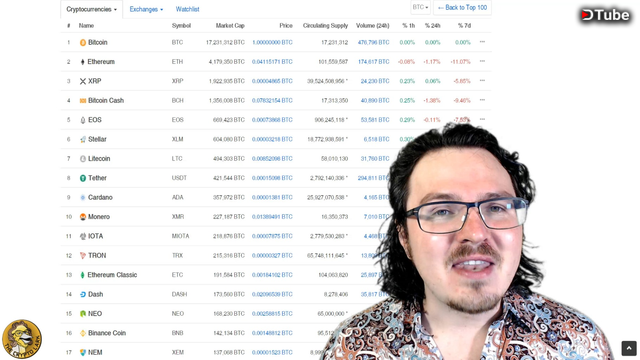This screenshot has width=640, height=360.
Task: Sort by the % 24h column header
Action: (x=432, y=26)
